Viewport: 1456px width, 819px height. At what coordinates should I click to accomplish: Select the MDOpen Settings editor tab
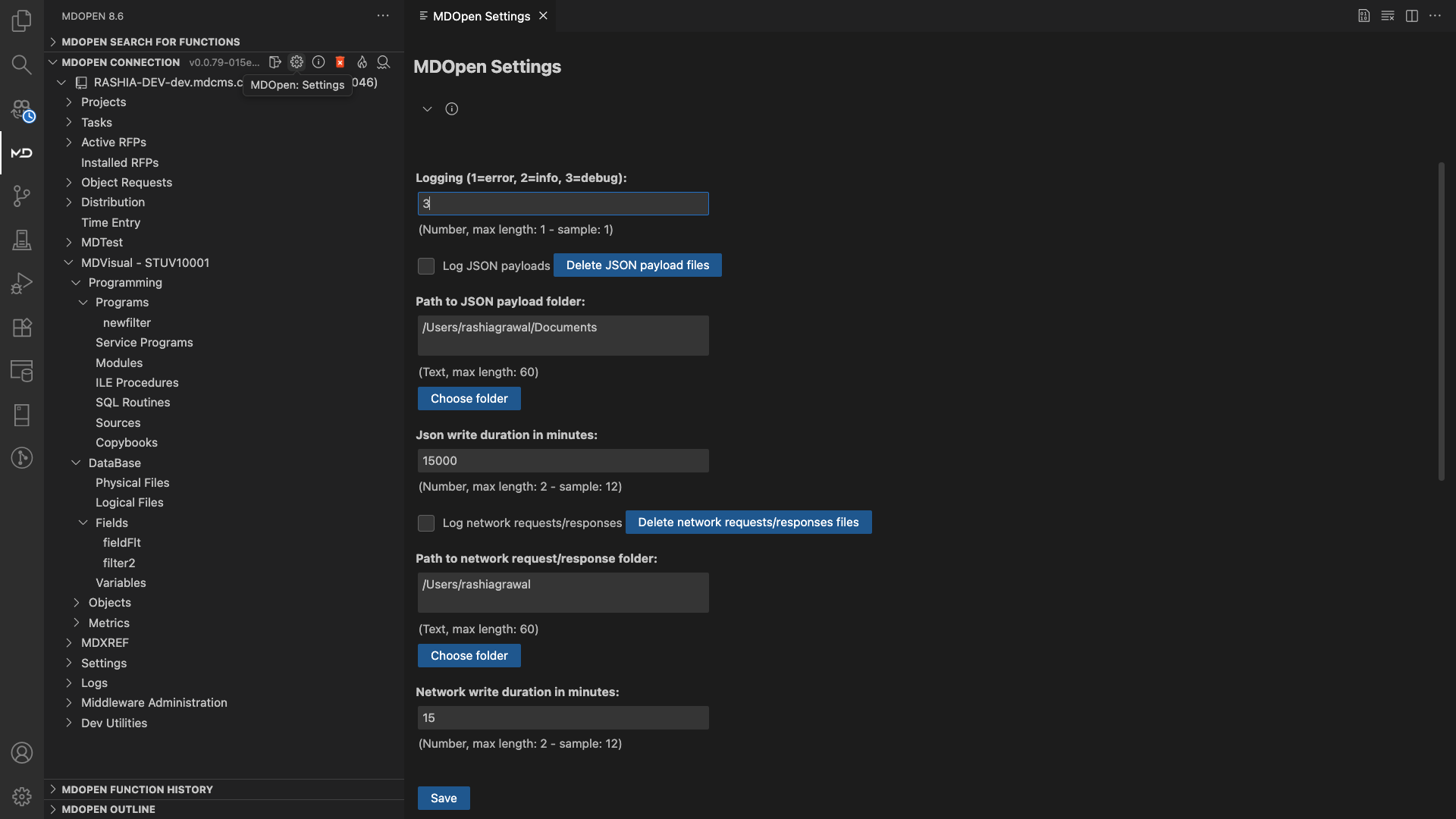[481, 16]
